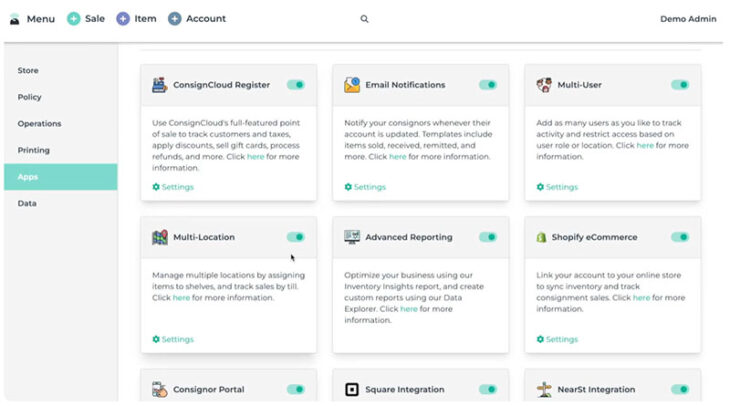Select Policy in the sidebar
The width and height of the screenshot is (730, 406).
pyautogui.click(x=30, y=97)
